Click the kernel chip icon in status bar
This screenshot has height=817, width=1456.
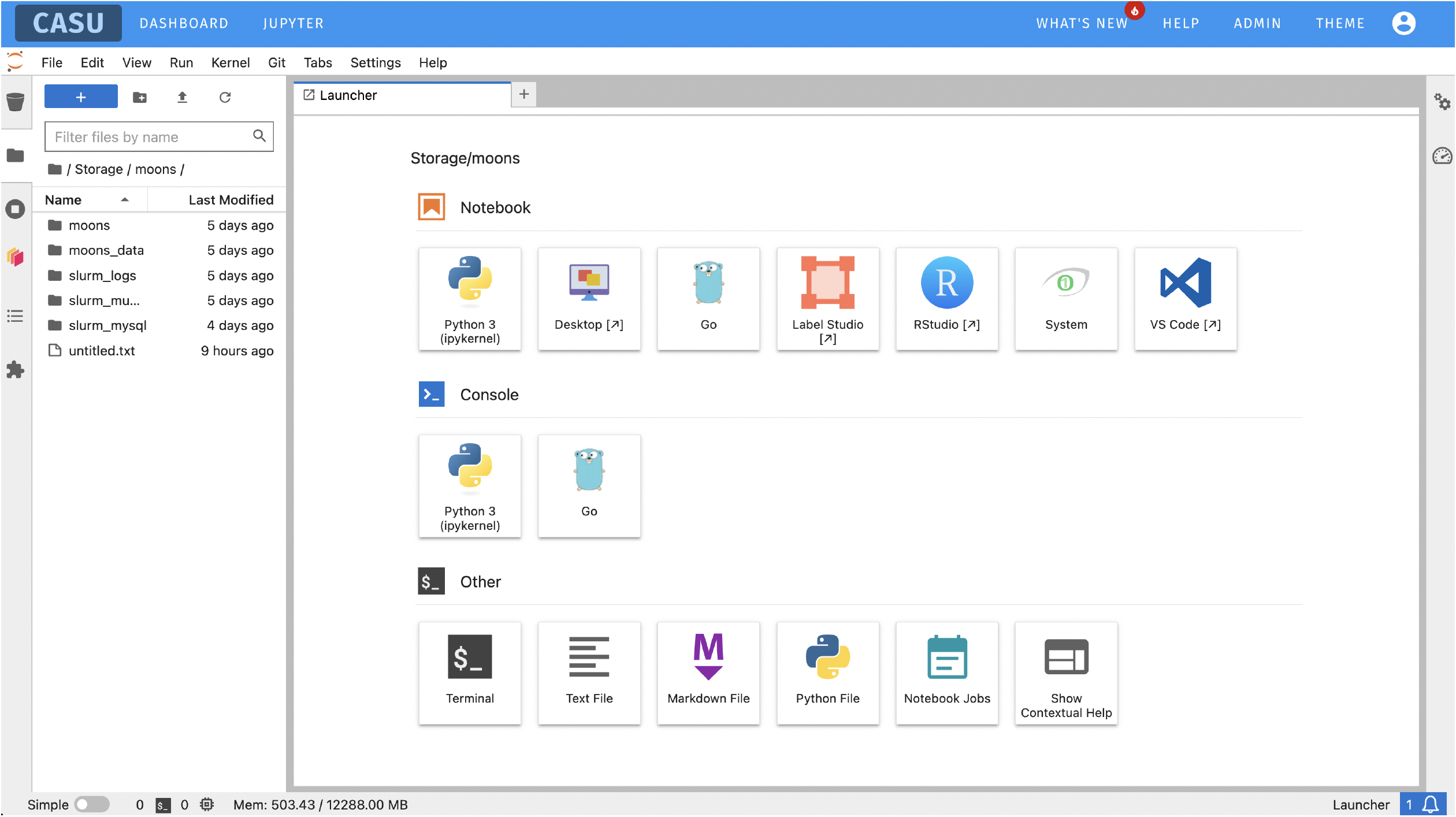[x=207, y=804]
